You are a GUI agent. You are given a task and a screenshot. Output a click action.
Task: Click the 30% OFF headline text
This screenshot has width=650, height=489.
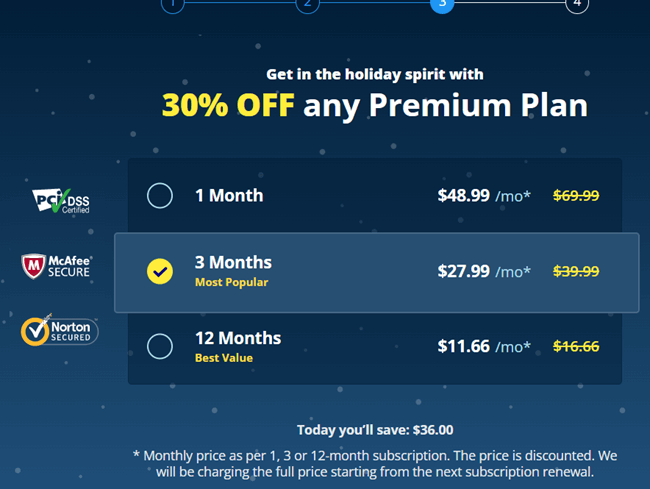229,105
